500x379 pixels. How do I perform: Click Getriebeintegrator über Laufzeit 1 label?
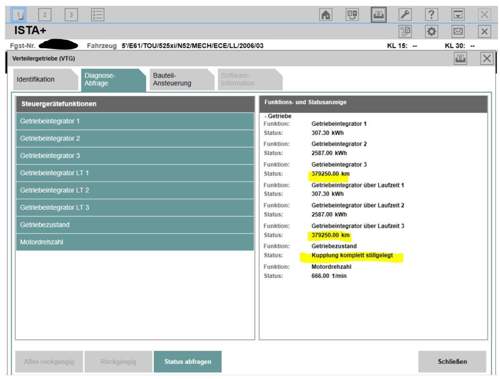pyautogui.click(x=358, y=185)
